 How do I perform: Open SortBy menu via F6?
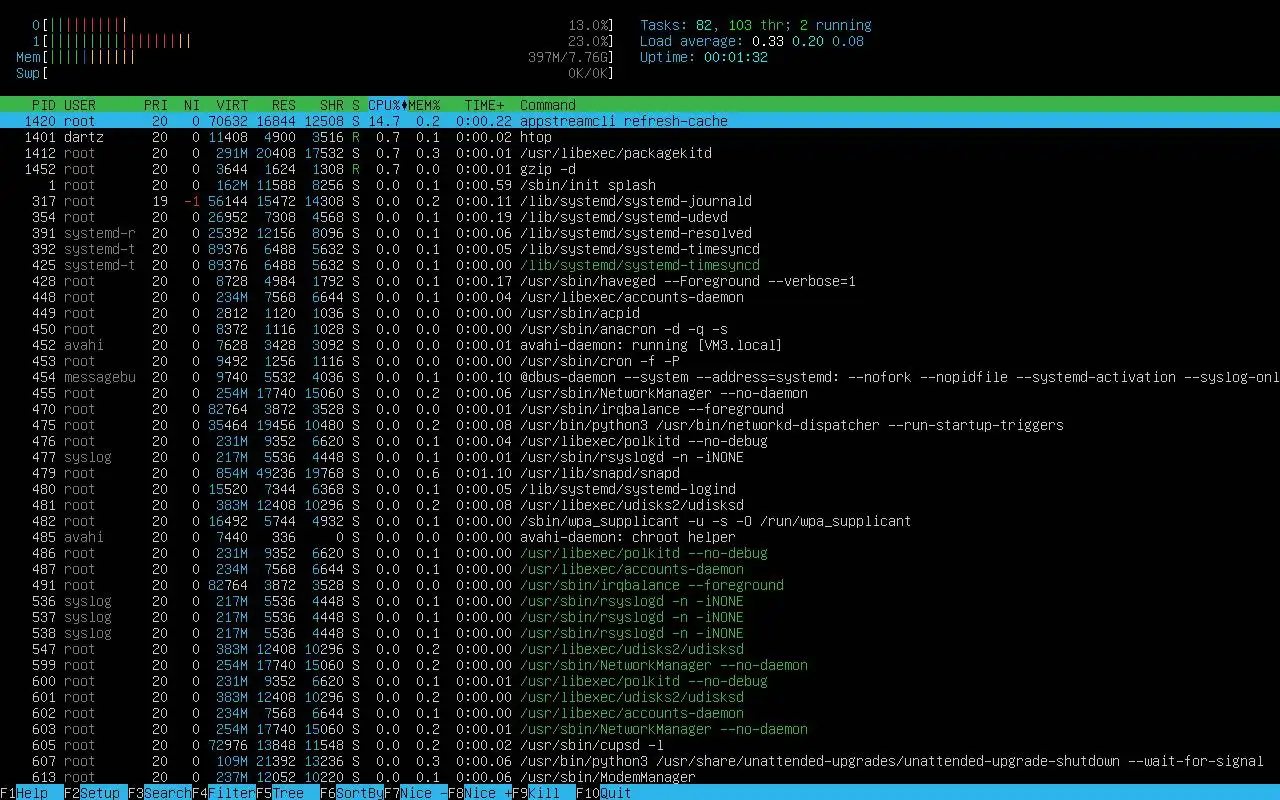click(352, 793)
